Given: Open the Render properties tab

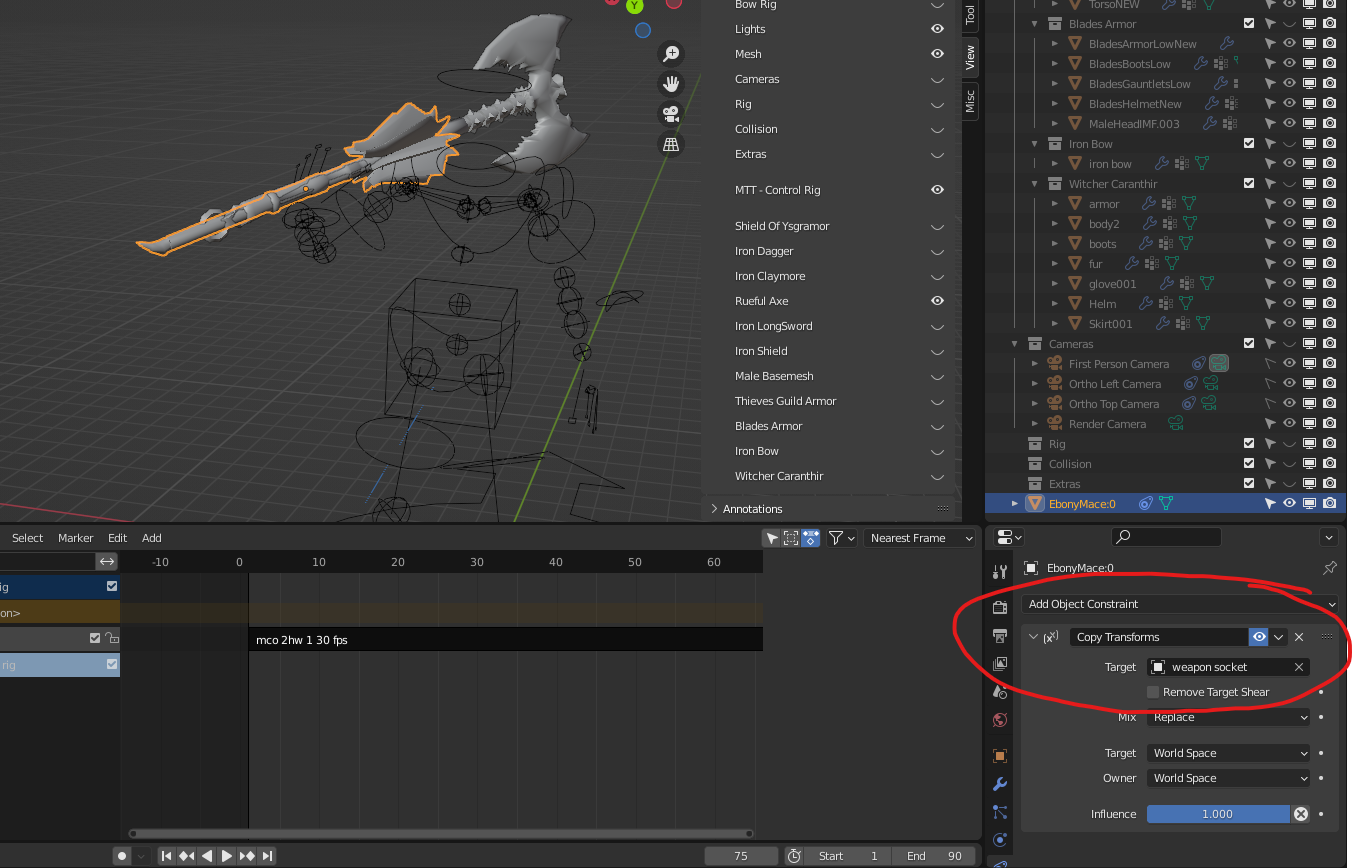Looking at the screenshot, I should [x=999, y=607].
